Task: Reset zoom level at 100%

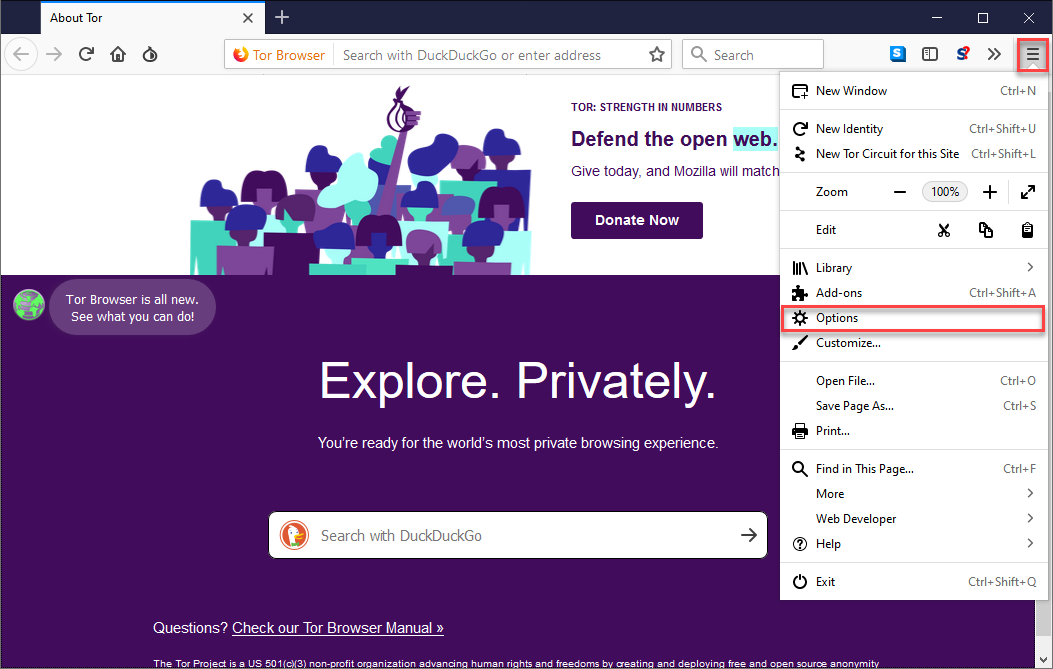Action: [x=945, y=192]
